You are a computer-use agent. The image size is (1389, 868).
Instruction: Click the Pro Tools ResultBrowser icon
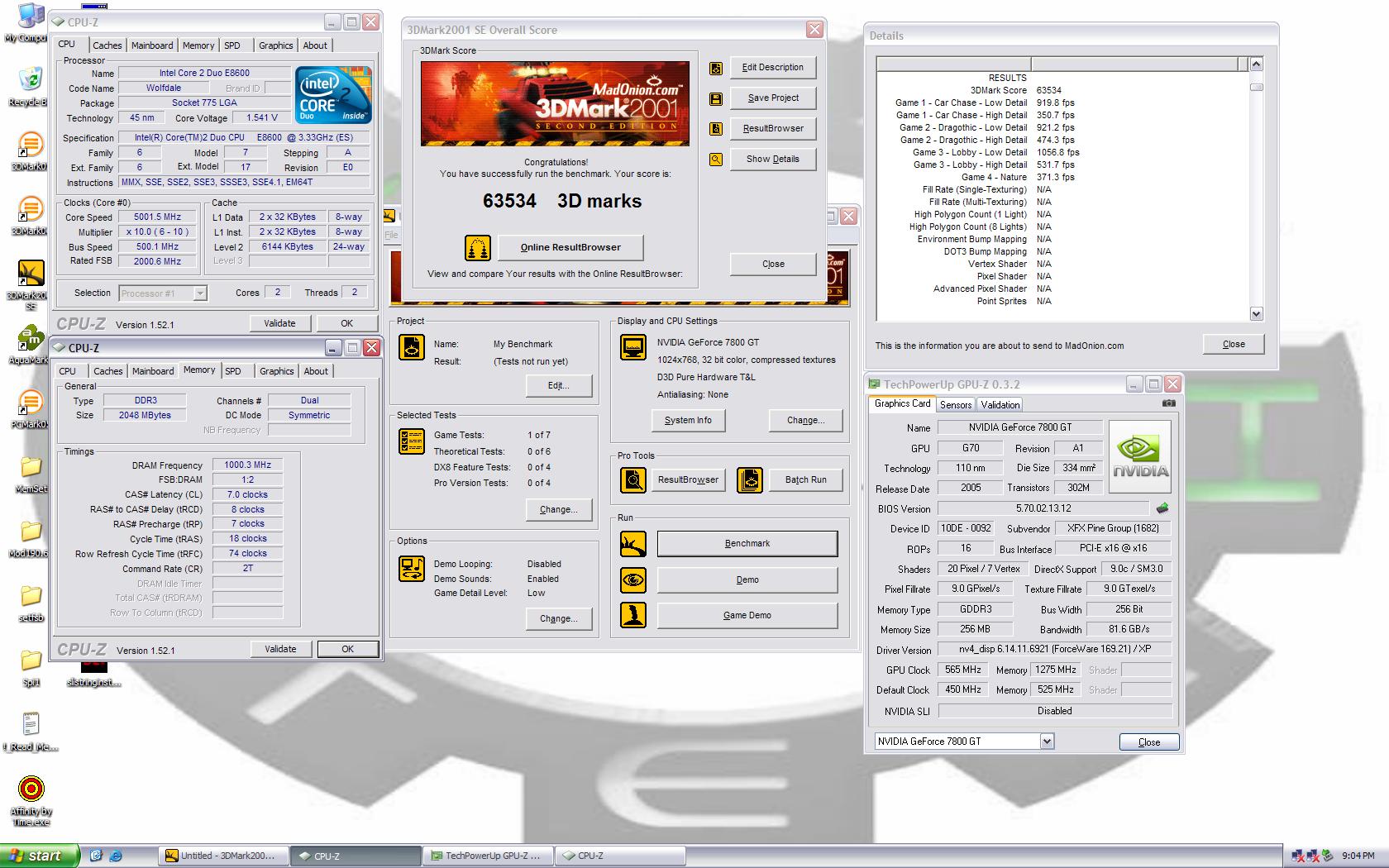click(x=633, y=479)
